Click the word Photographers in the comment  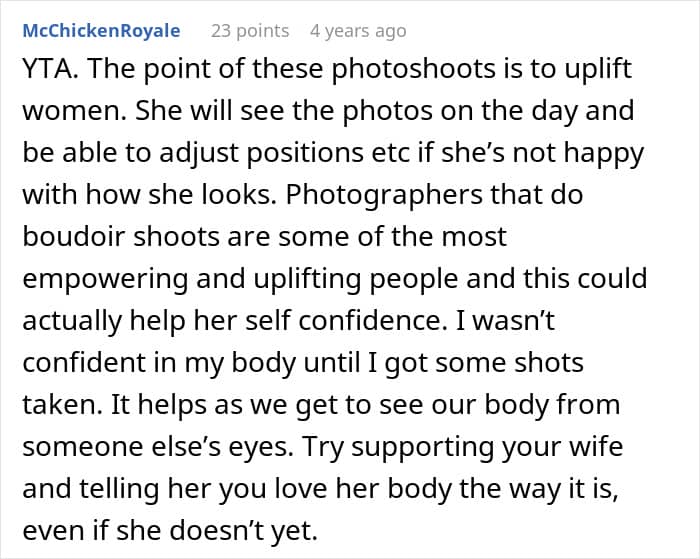(384, 195)
